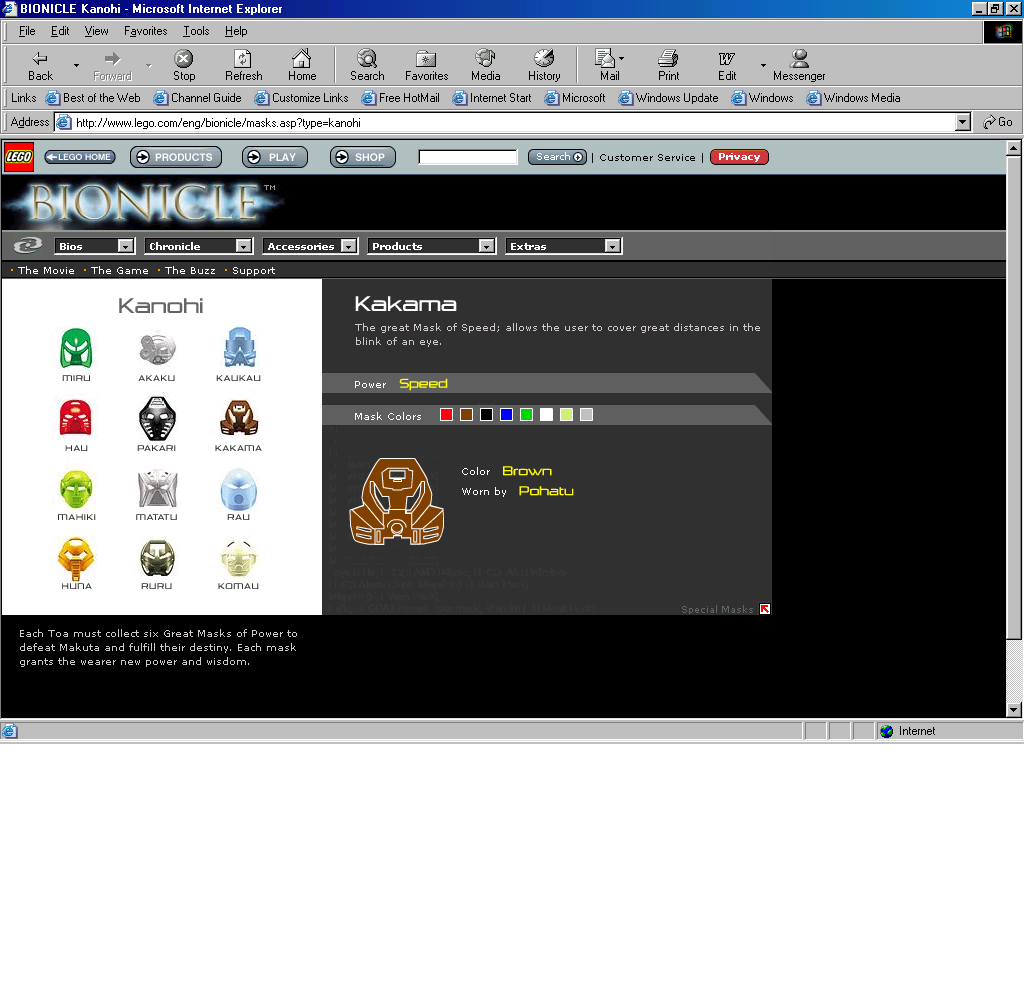This screenshot has width=1024, height=1000.
Task: Open the address bar history dropdown arrow
Action: (x=963, y=122)
